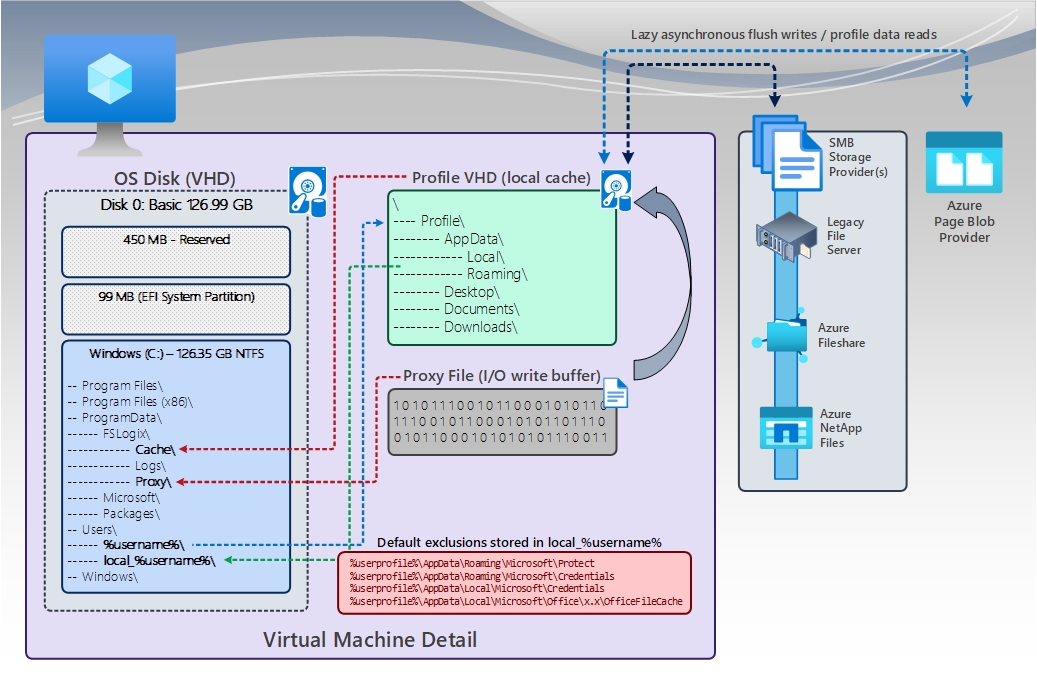
Task: Click the 'SMB Storage Provider(s)' label
Action: click(858, 157)
